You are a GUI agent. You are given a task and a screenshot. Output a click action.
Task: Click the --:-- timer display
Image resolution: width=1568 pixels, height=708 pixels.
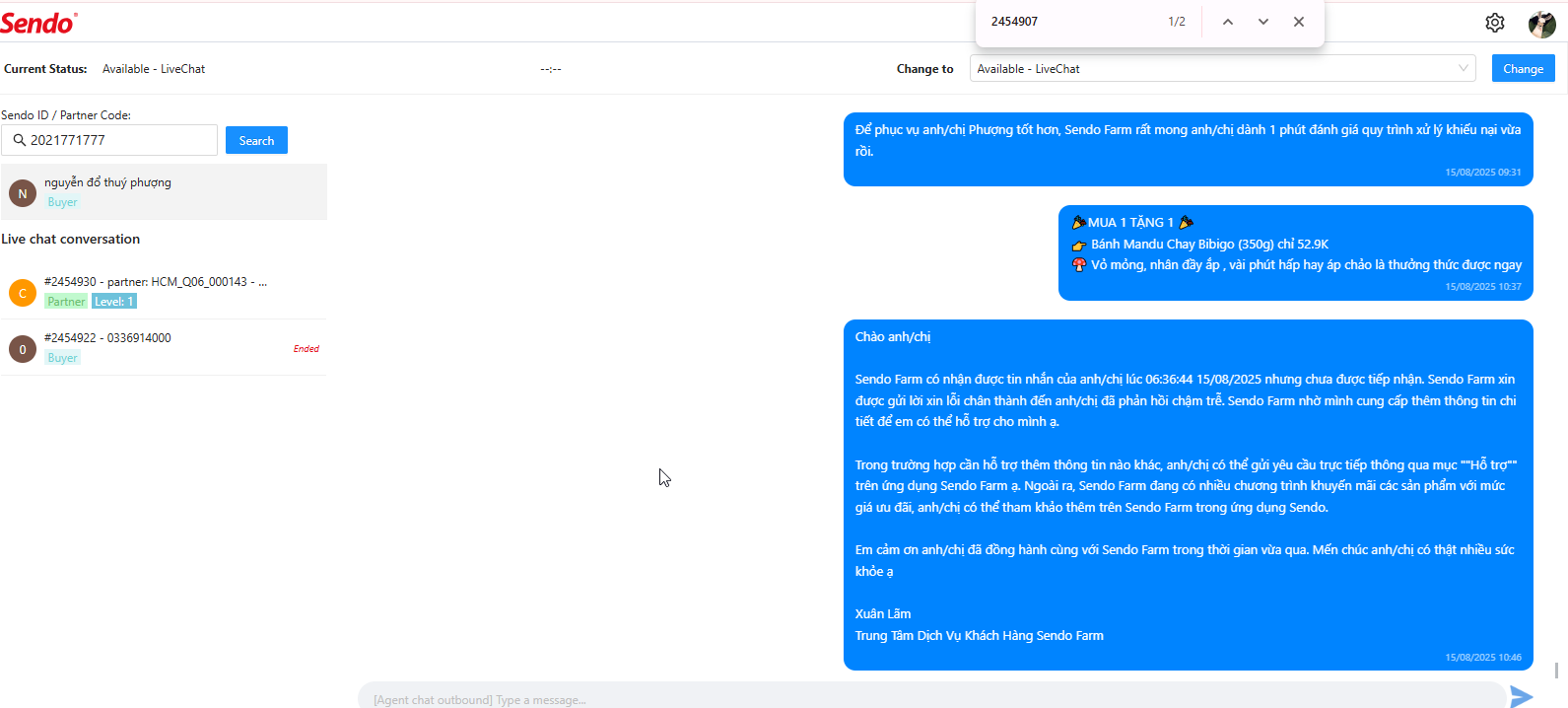click(551, 69)
